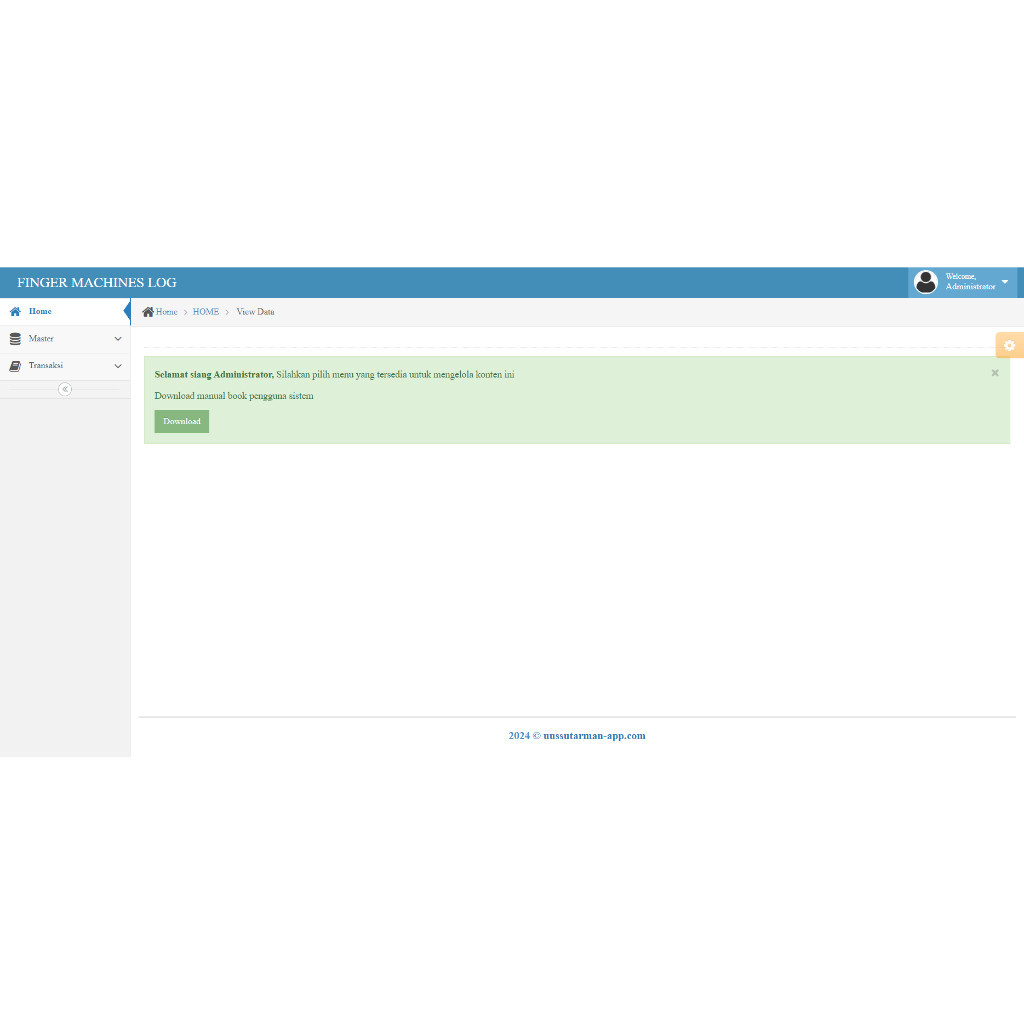The height and width of the screenshot is (1024, 1024).
Task: Click the Transaksi book icon
Action: pos(15,366)
